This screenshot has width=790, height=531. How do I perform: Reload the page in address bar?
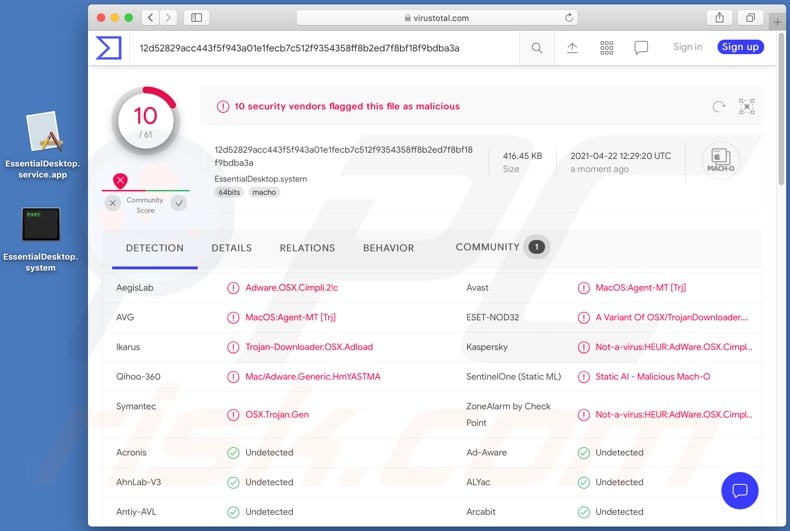tap(569, 18)
